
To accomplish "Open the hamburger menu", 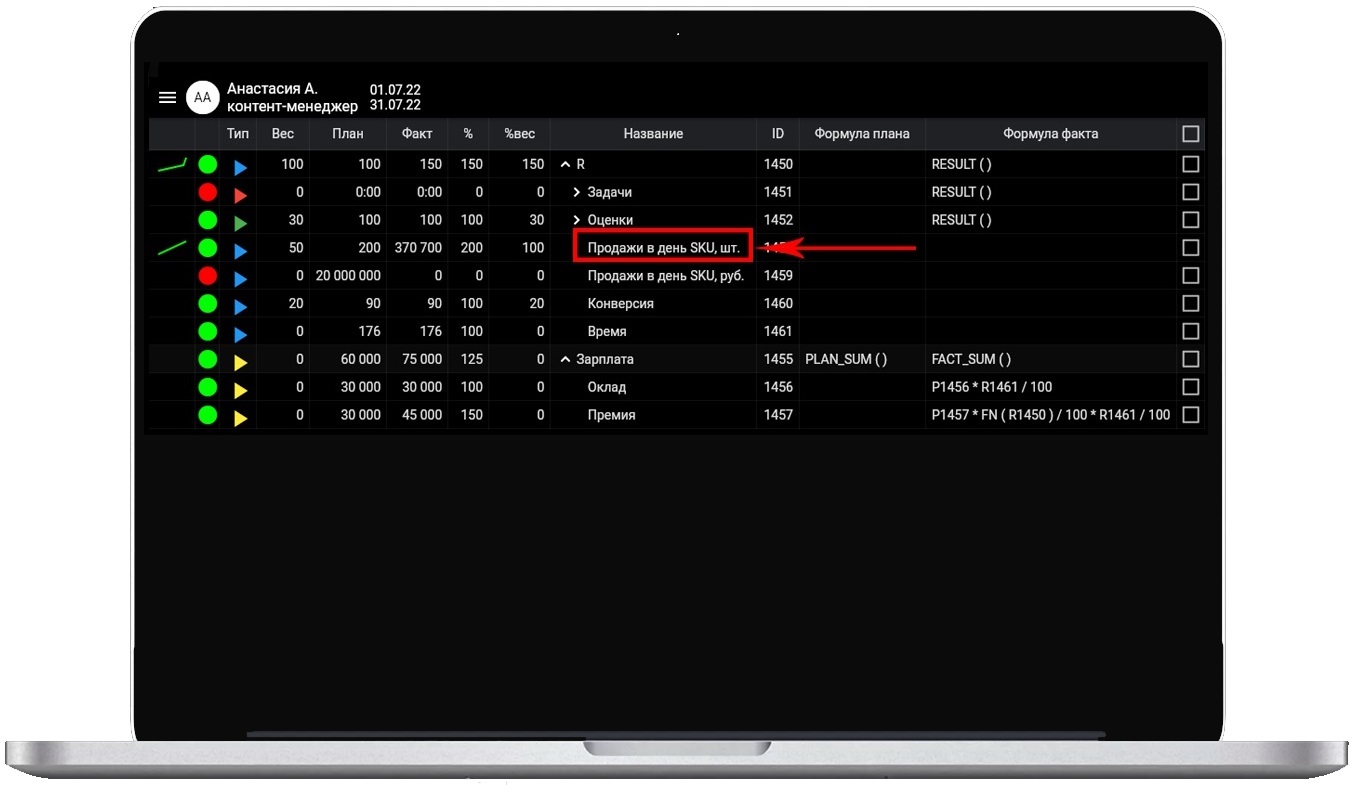I will pos(167,97).
